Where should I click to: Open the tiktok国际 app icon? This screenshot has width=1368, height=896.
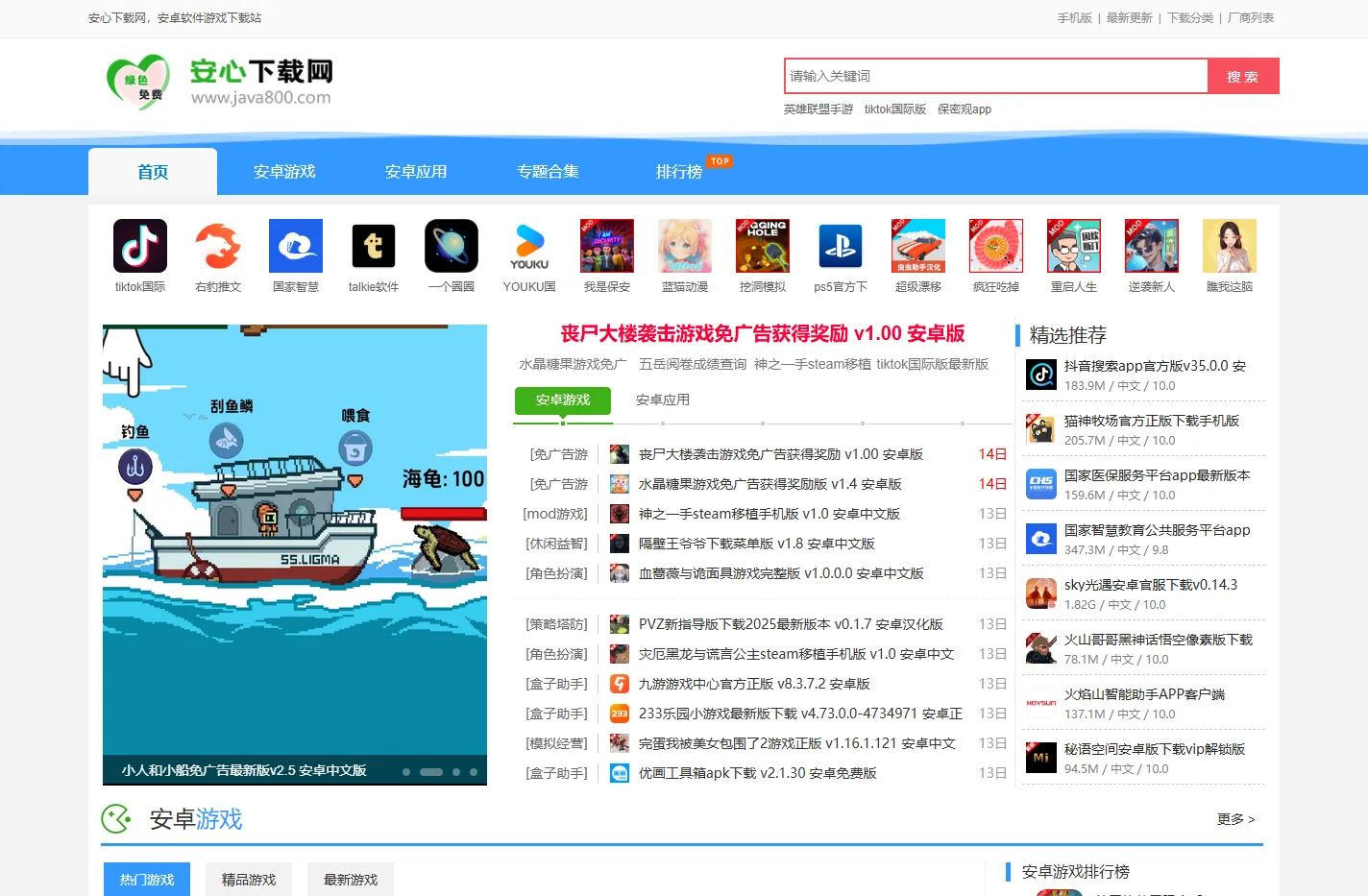pyautogui.click(x=140, y=246)
